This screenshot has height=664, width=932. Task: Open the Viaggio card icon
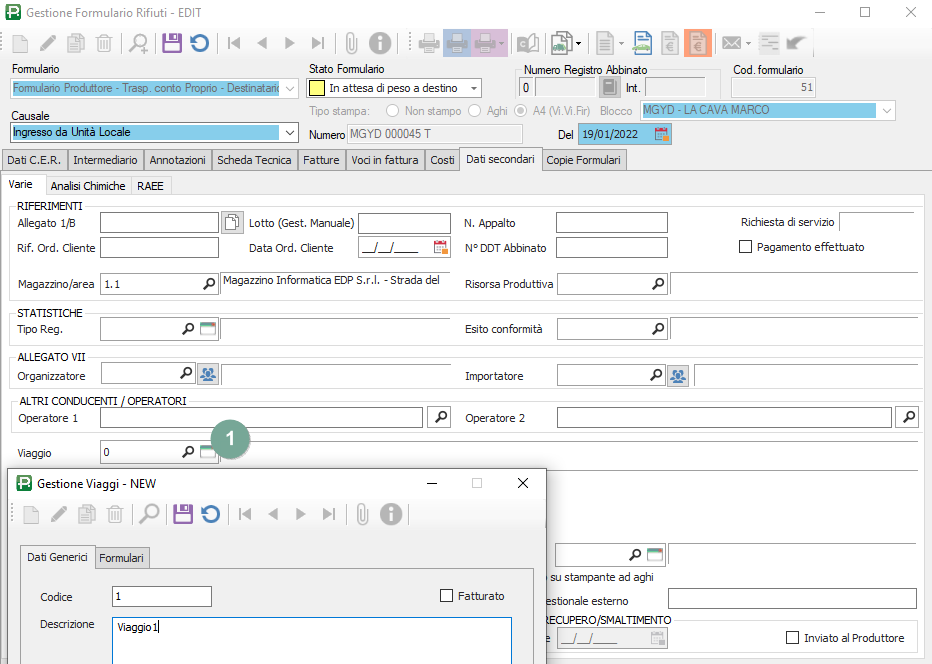coord(208,453)
